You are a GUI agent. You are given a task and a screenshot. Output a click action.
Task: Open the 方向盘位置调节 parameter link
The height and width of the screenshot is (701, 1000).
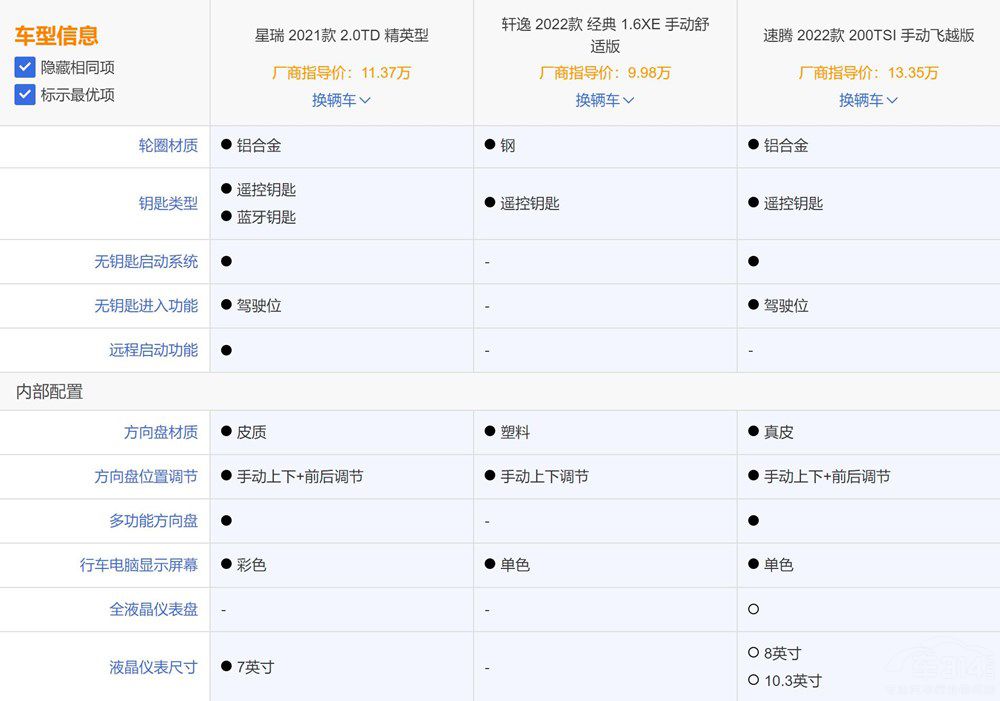tap(146, 477)
